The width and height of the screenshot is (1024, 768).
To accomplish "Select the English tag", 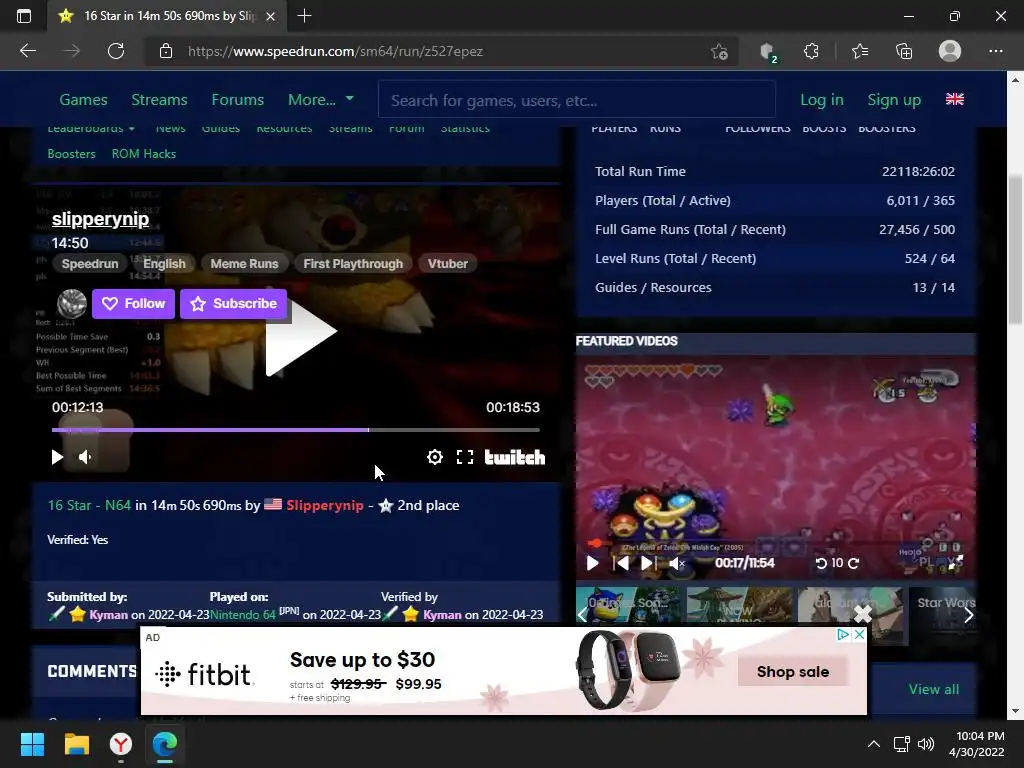I will [164, 264].
